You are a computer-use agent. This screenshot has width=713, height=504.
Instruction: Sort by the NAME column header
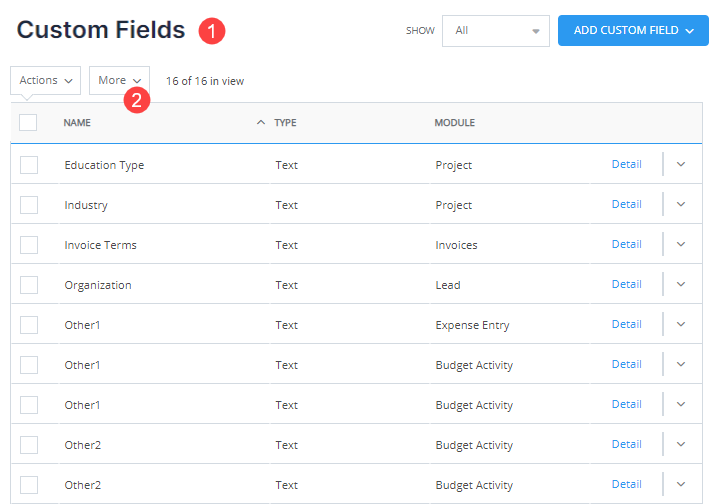point(77,123)
